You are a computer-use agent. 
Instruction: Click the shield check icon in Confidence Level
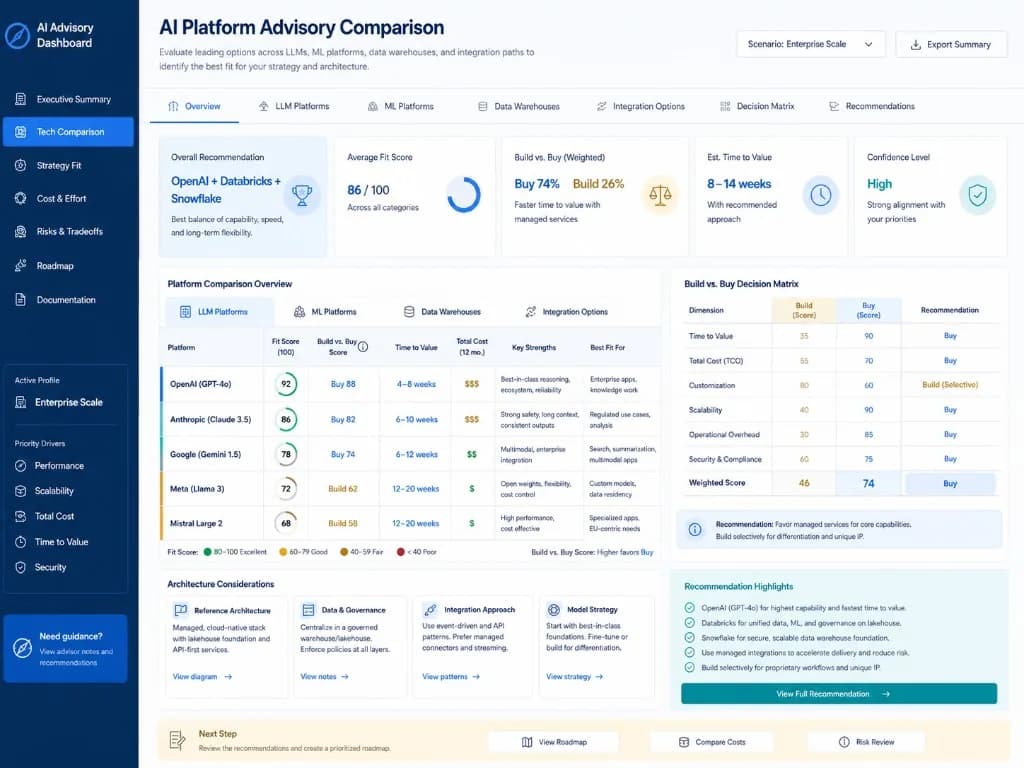tap(977, 195)
